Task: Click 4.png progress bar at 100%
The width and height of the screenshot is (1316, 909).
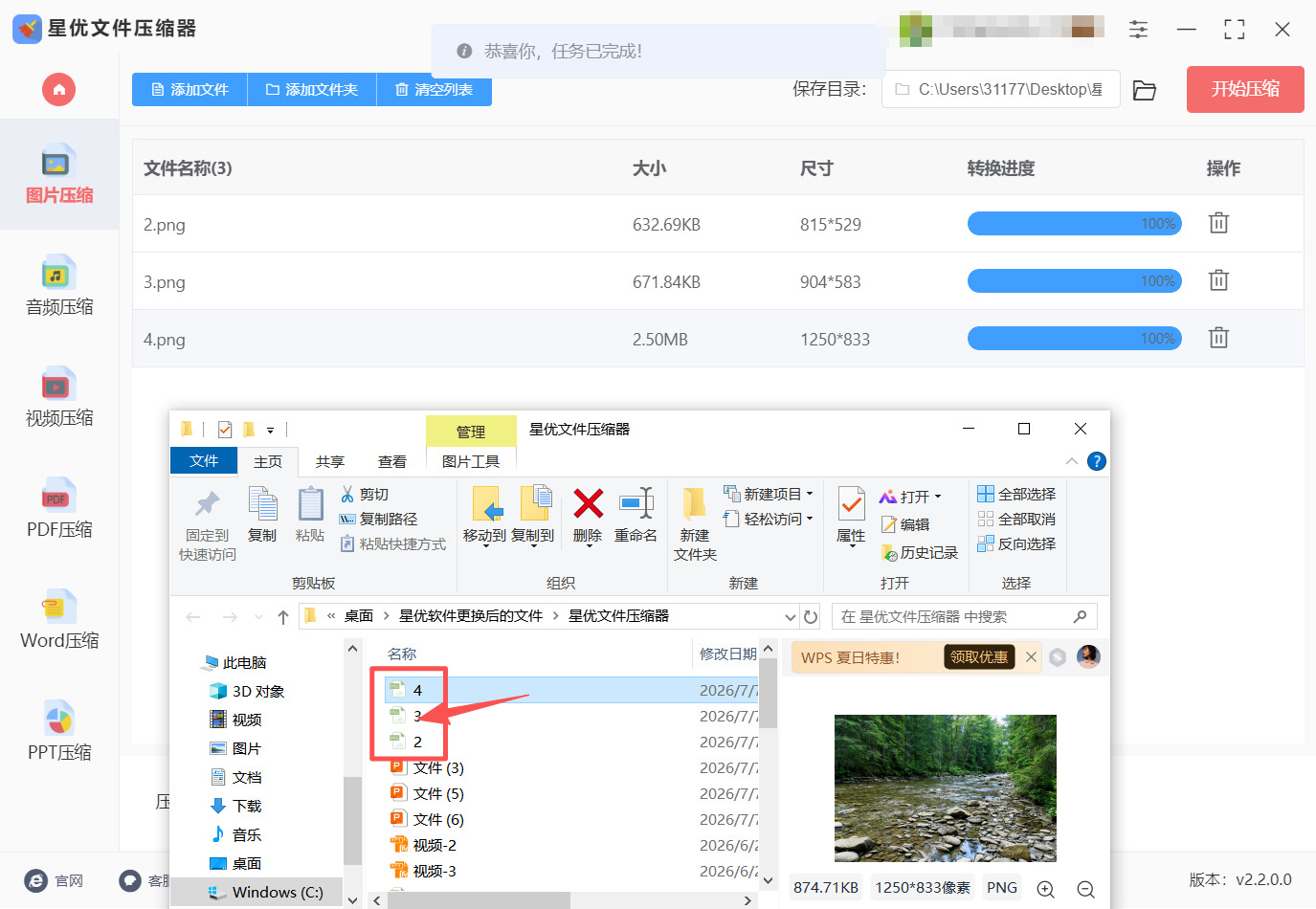Action: (1075, 338)
